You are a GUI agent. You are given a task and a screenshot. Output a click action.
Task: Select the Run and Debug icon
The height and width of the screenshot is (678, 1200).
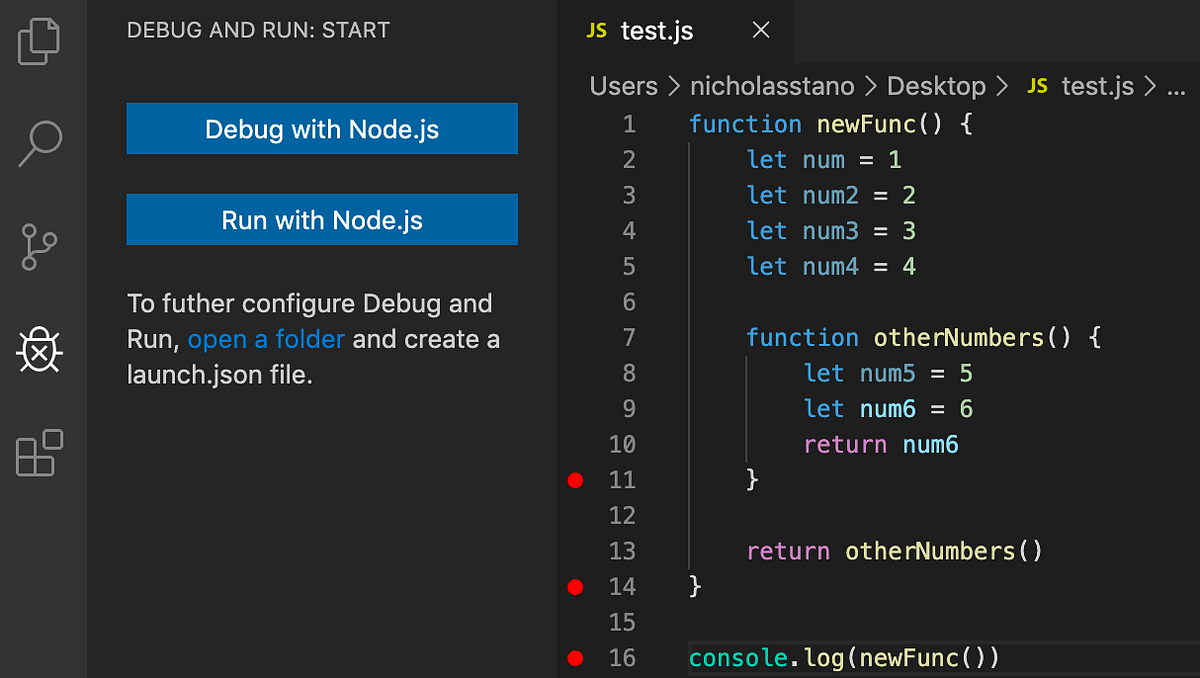pyautogui.click(x=40, y=351)
